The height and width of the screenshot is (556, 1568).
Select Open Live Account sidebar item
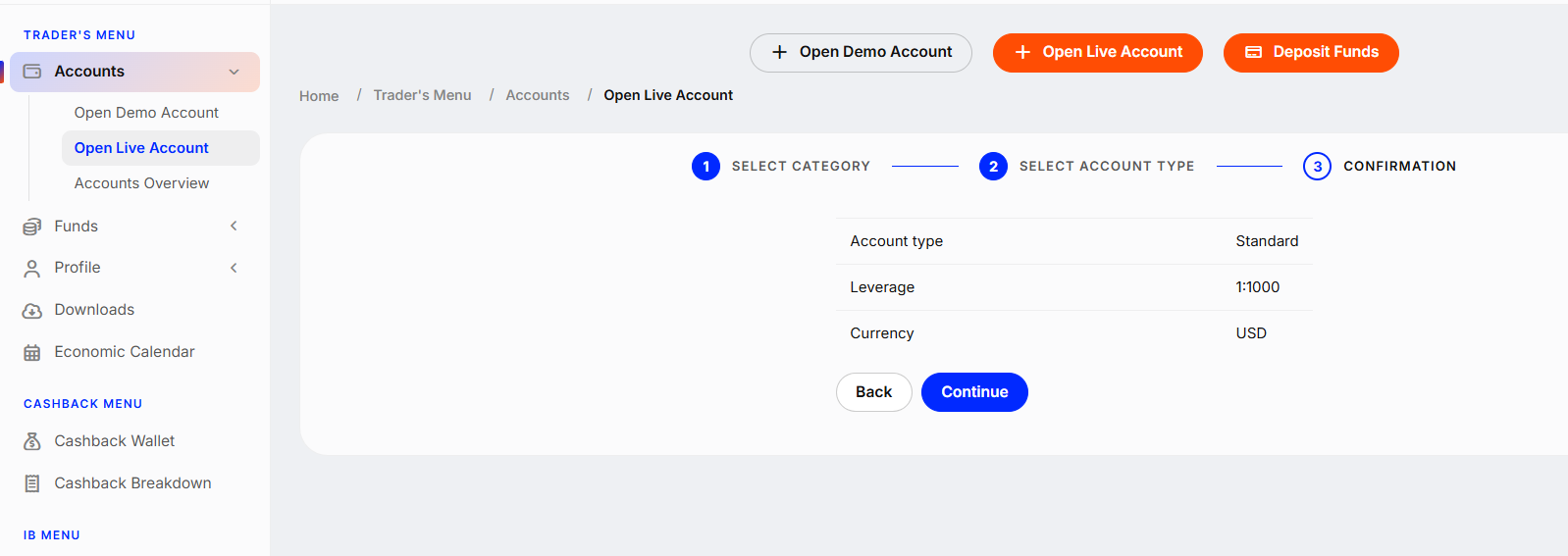click(x=160, y=148)
